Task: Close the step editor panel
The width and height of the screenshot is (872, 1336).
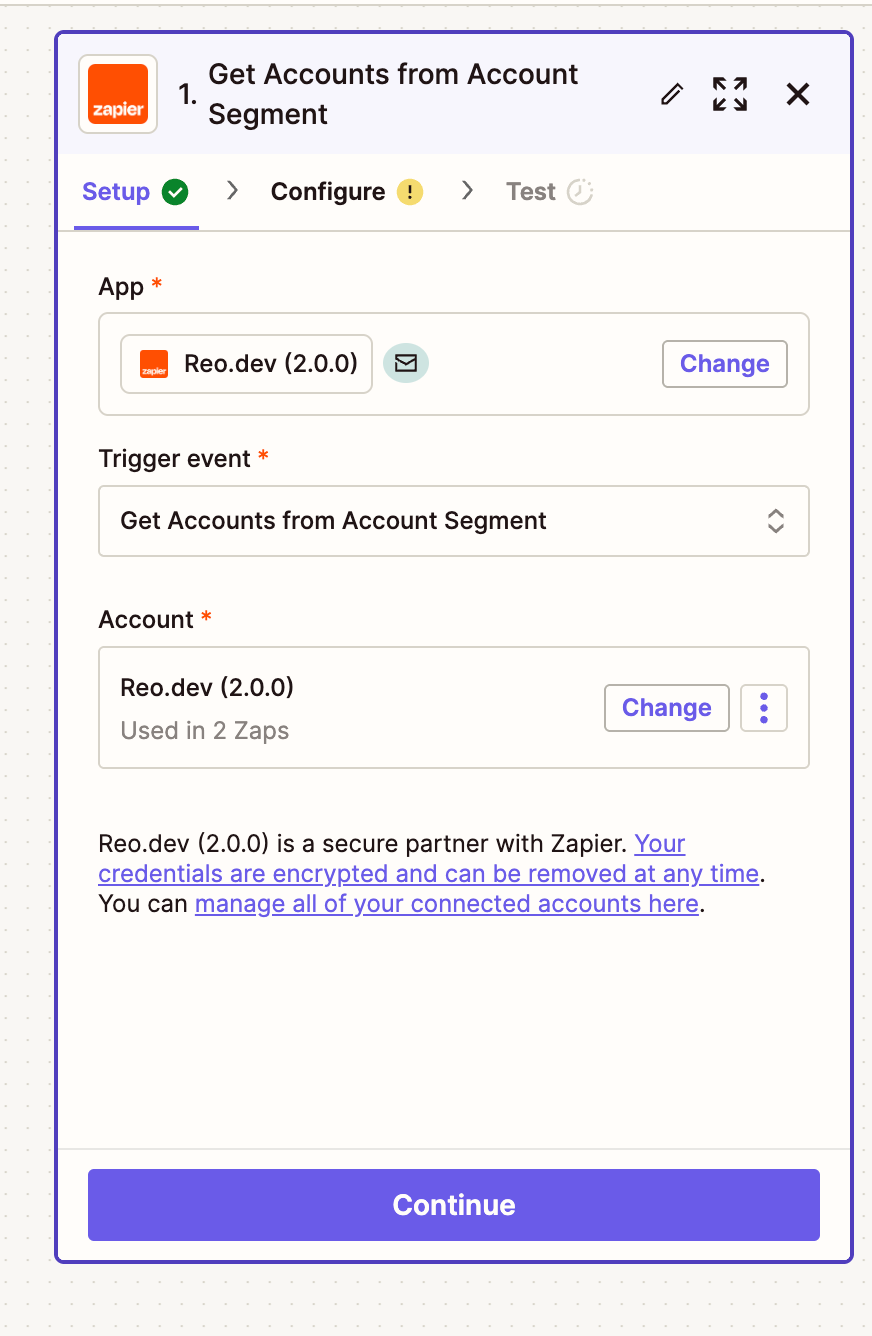Action: [797, 94]
